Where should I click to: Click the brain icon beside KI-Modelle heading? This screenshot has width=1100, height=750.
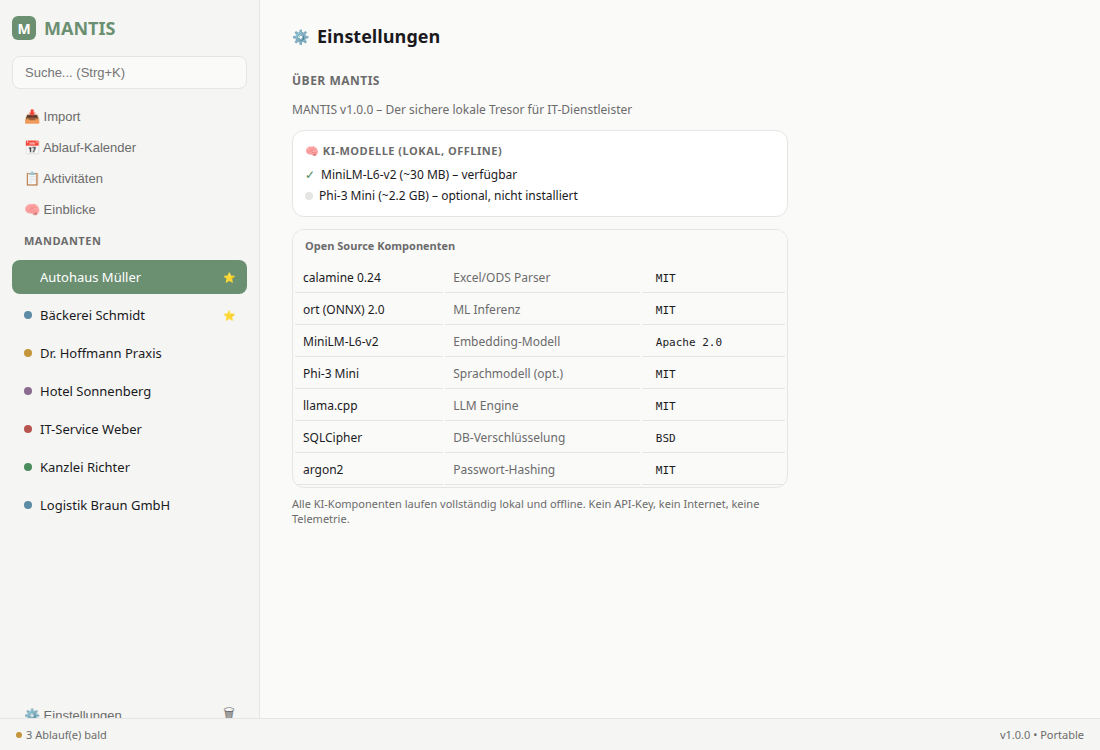311,151
